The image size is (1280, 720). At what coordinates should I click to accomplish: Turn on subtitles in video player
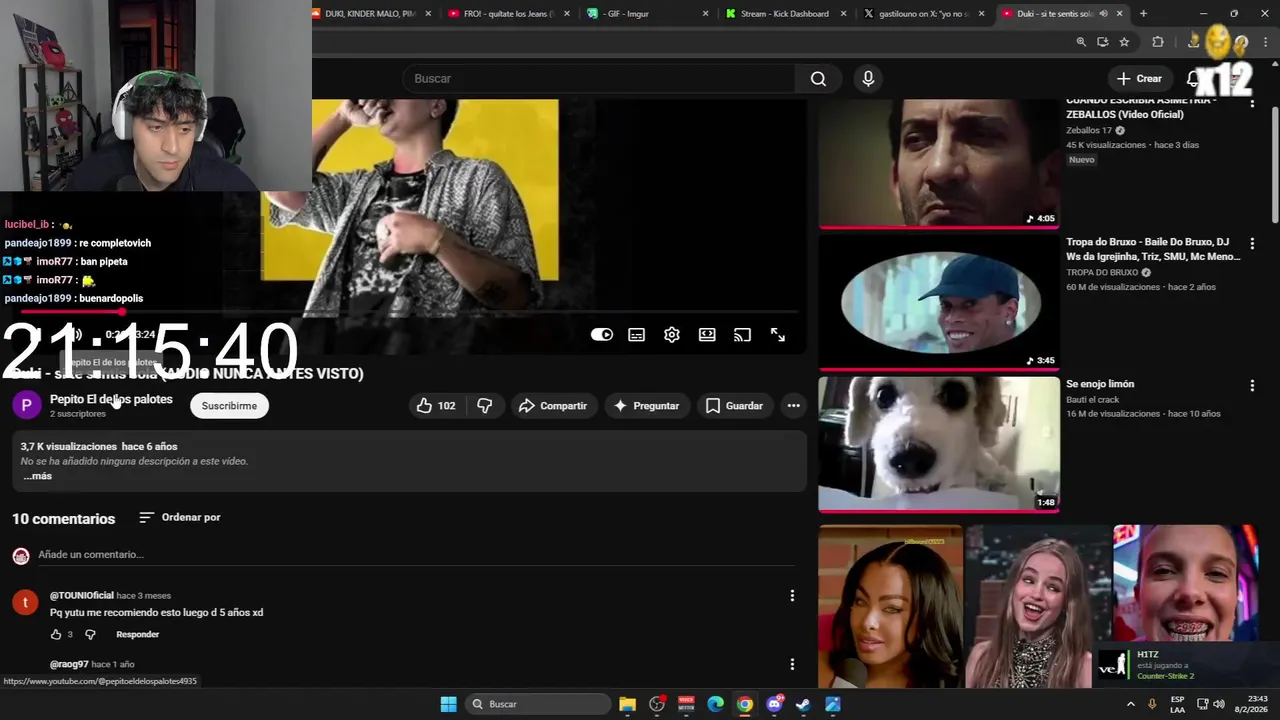637,335
